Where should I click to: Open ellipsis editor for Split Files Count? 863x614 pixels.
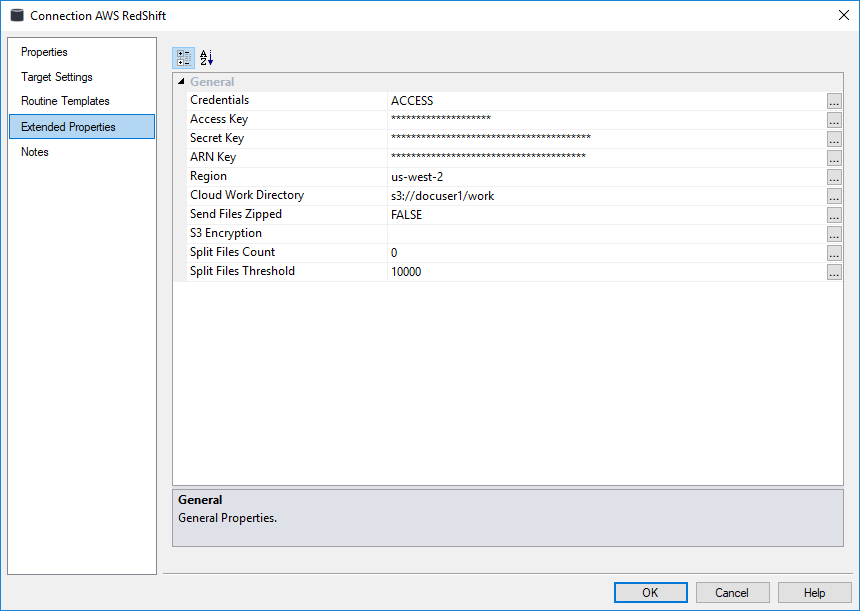834,253
